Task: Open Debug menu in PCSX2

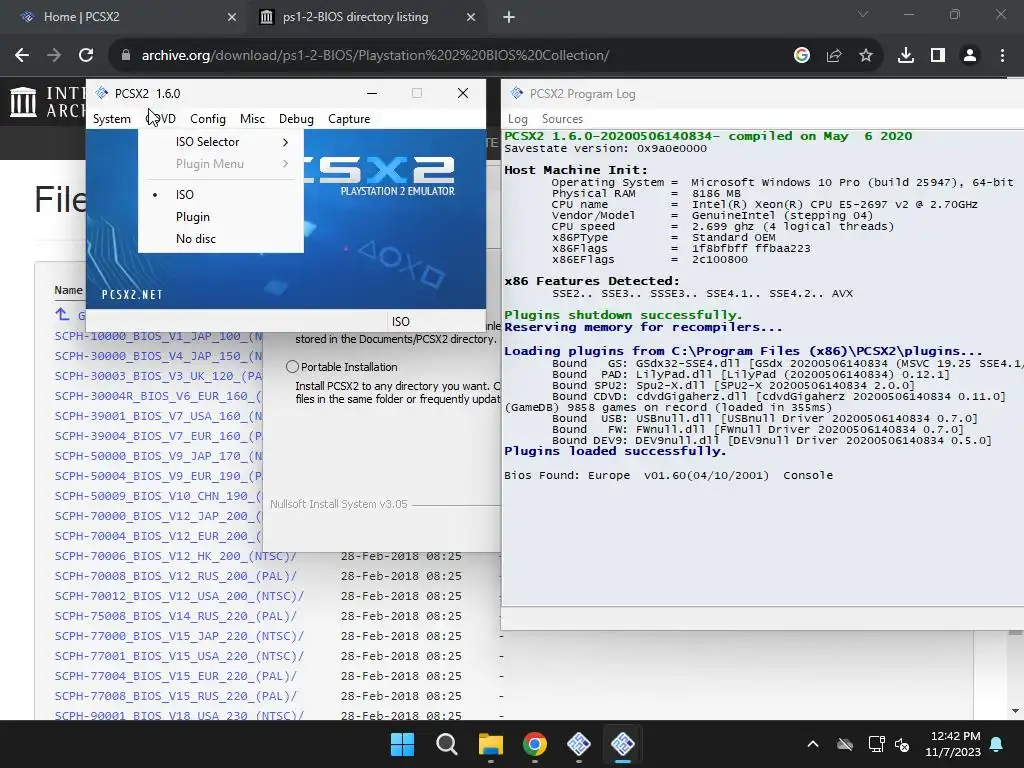Action: tap(296, 119)
